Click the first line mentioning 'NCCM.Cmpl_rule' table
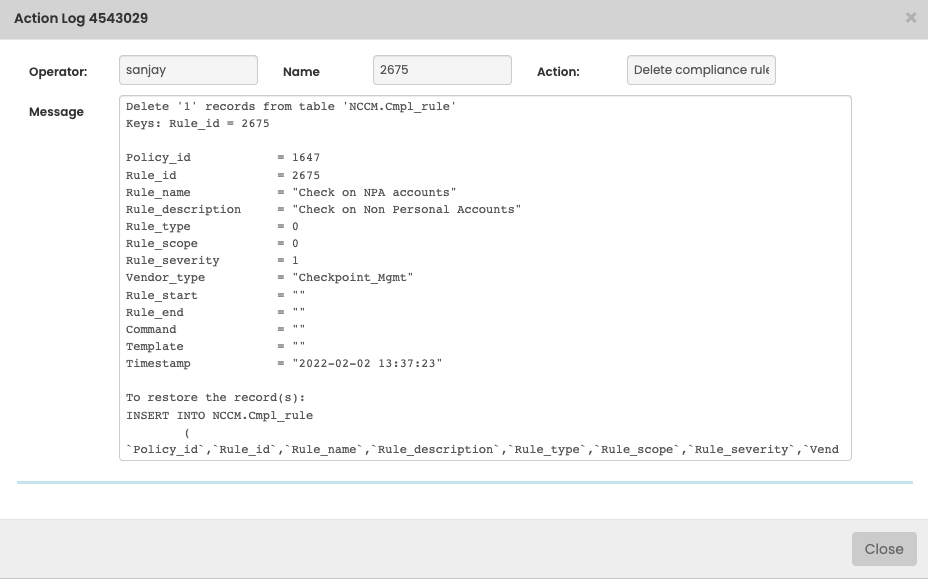This screenshot has height=579, width=928. 291,107
